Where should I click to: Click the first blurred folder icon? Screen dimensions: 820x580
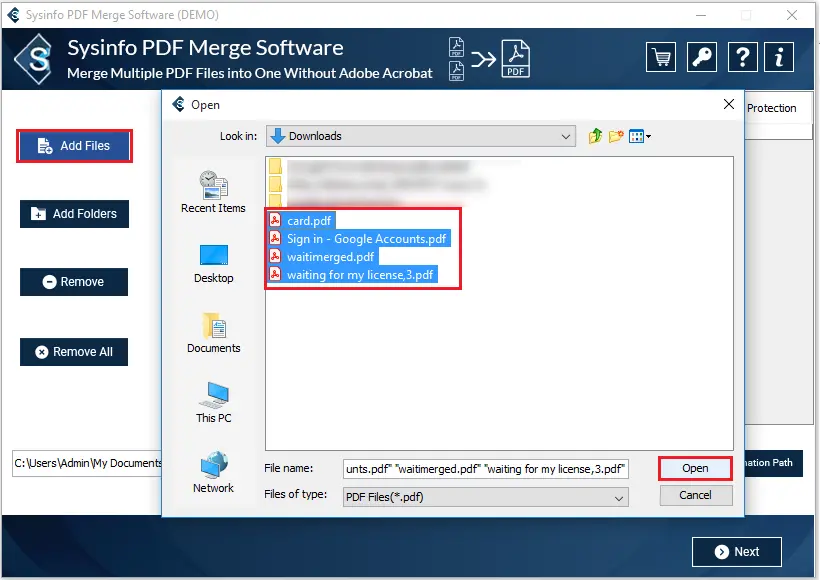[275, 166]
